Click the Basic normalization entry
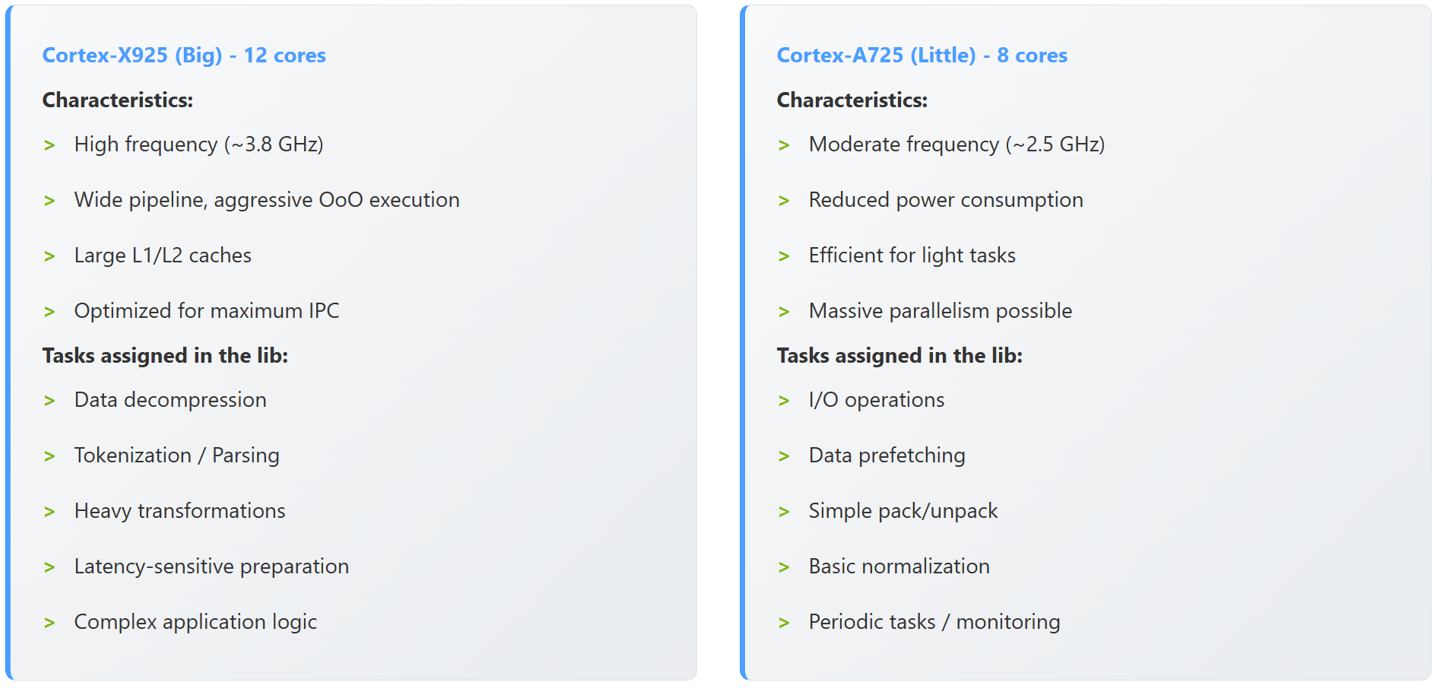Screen dimensions: 1440x692 (899, 566)
